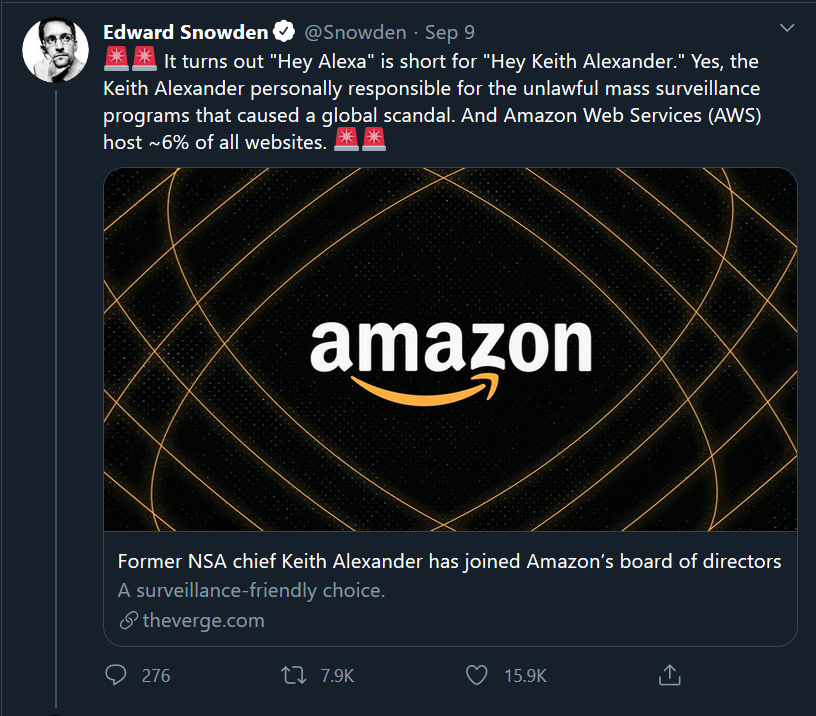Screen dimensions: 816x716
Task: Click the 7.9K retweets count
Action: (337, 676)
